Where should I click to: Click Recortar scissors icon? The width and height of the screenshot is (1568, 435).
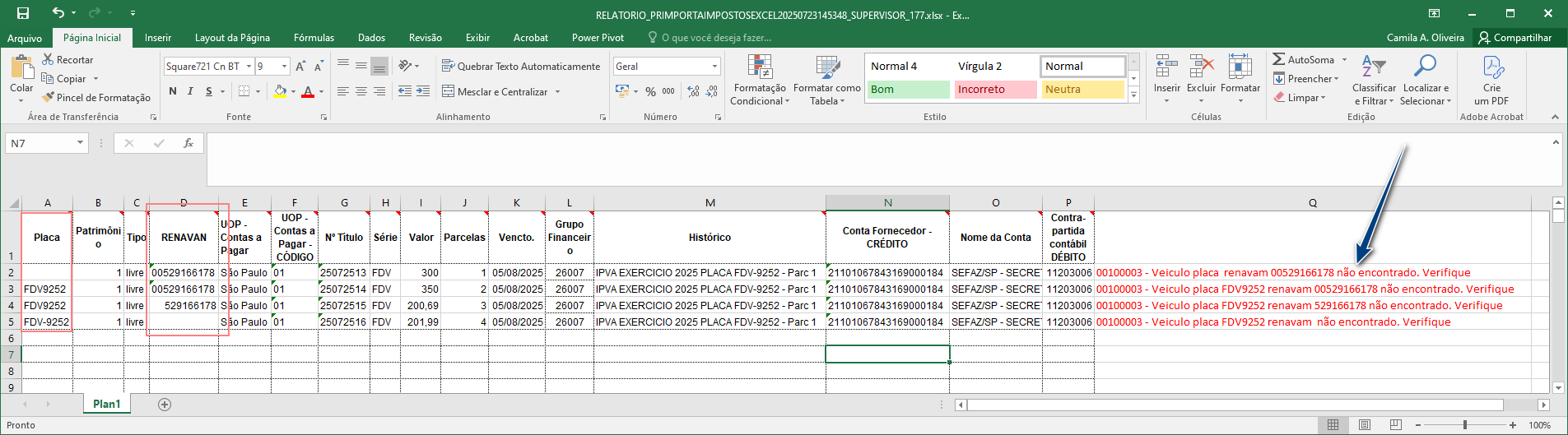(x=48, y=59)
